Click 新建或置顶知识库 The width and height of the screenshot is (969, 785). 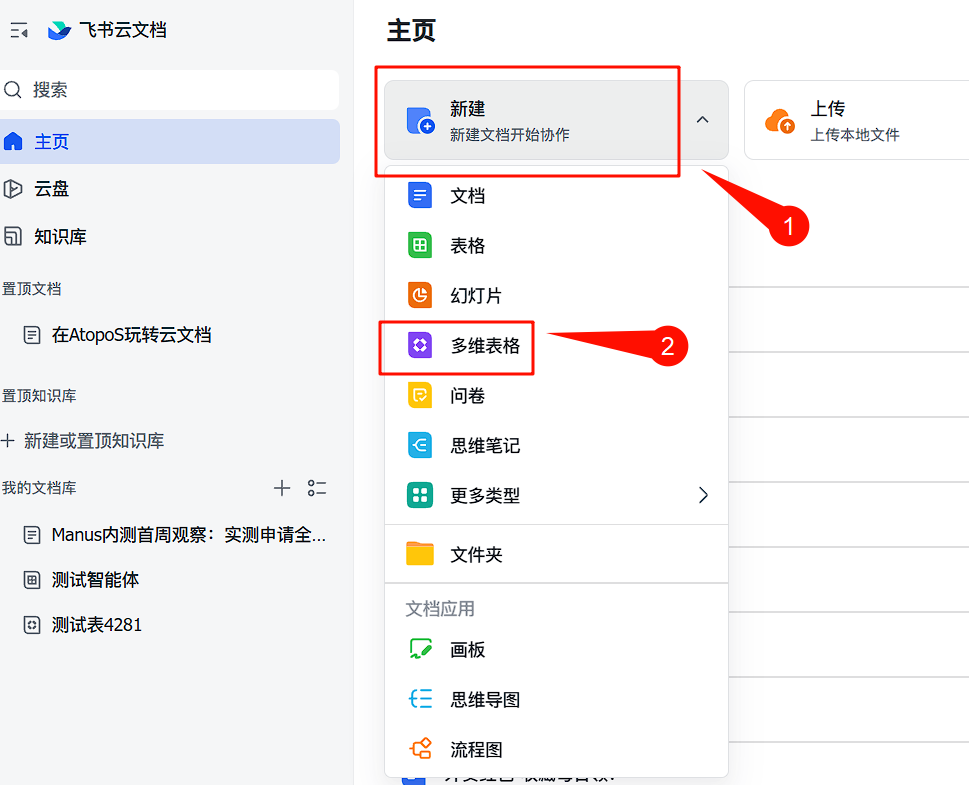[x=94, y=441]
